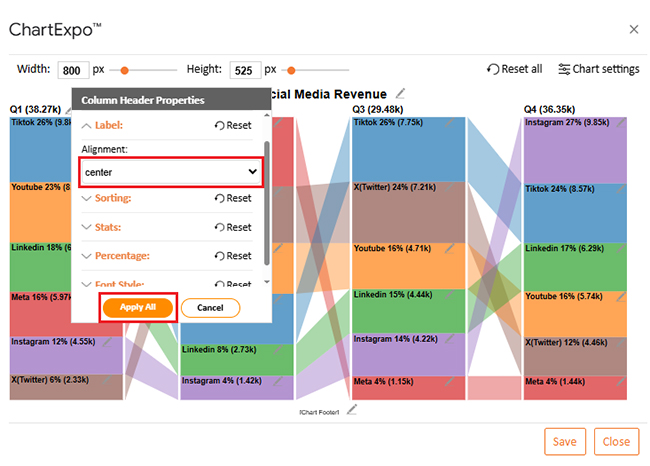Open the Alignment dropdown showing center
The height and width of the screenshot is (466, 650).
coord(171,172)
